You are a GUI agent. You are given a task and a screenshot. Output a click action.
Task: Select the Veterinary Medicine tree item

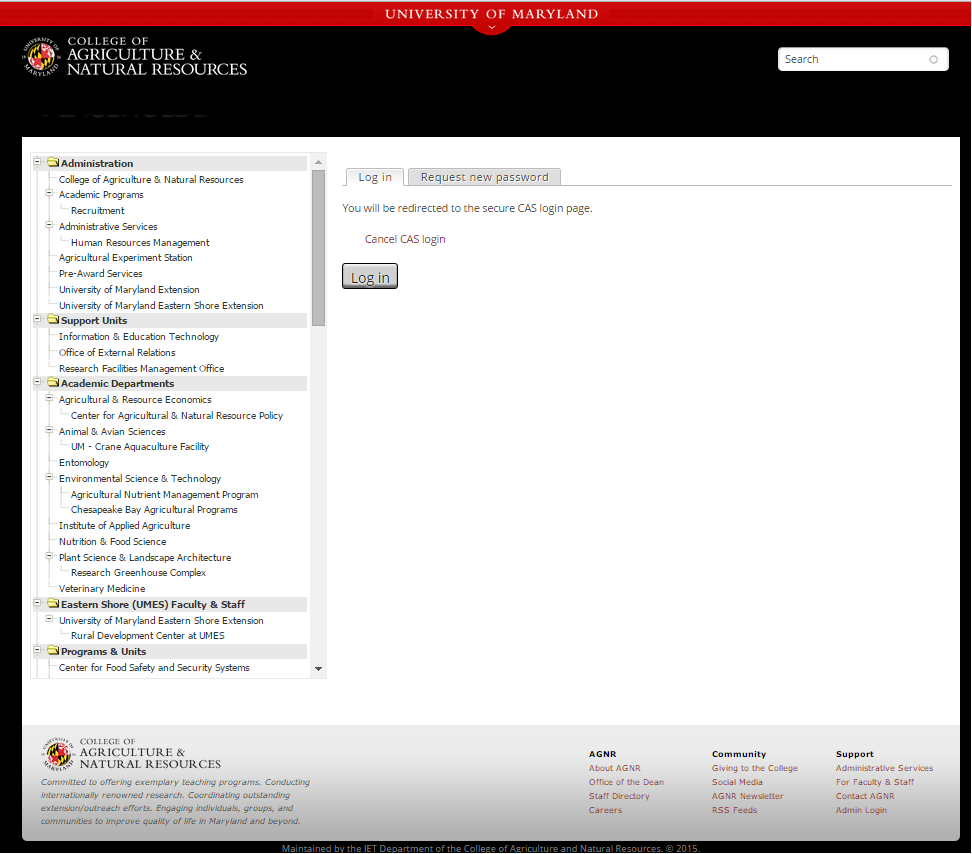point(102,589)
